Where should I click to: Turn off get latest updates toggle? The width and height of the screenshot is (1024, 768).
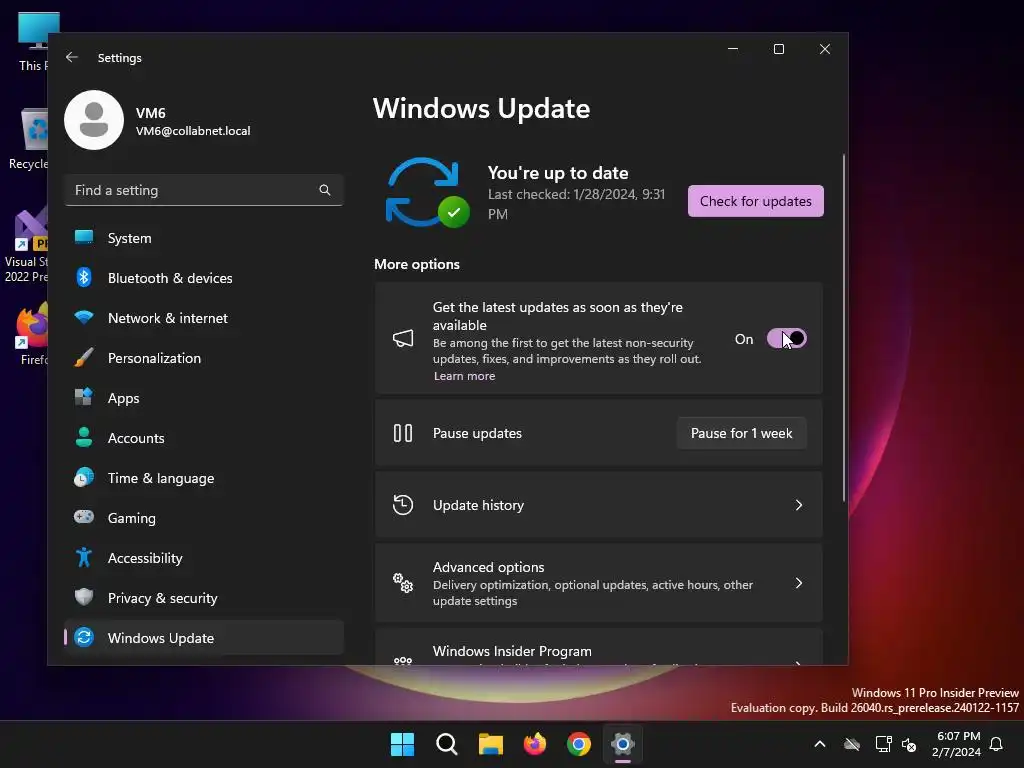coord(786,338)
